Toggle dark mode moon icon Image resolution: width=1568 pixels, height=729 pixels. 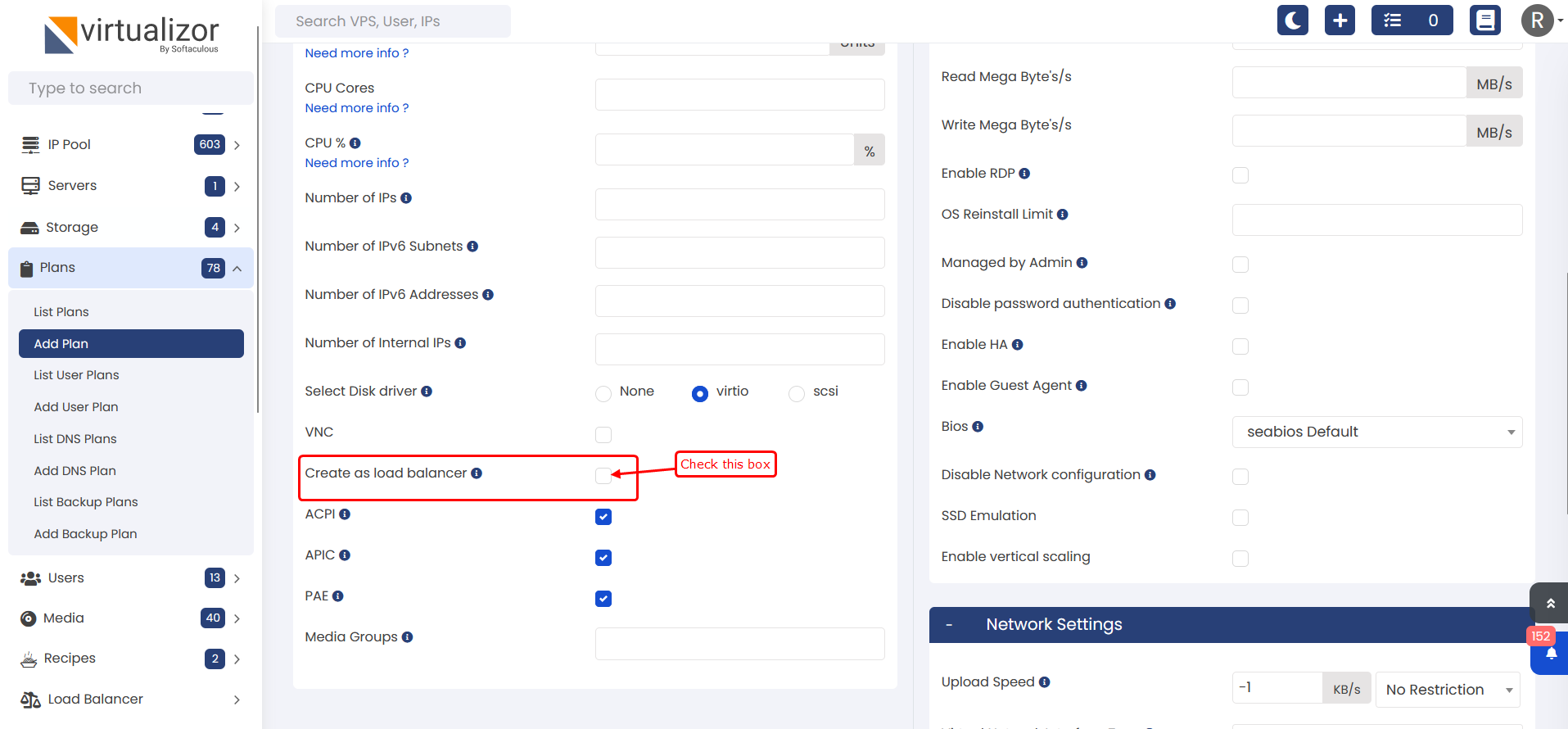click(x=1293, y=20)
